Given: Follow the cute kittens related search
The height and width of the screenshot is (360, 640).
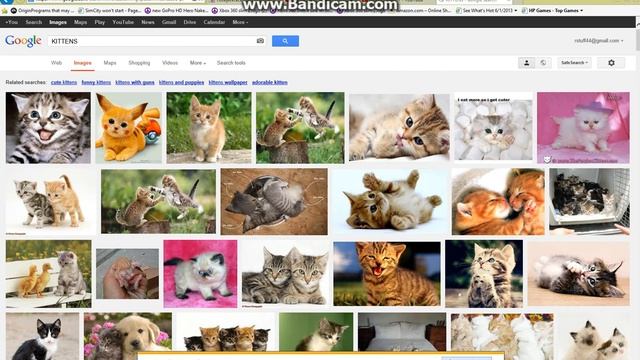Looking at the screenshot, I should click(x=64, y=82).
